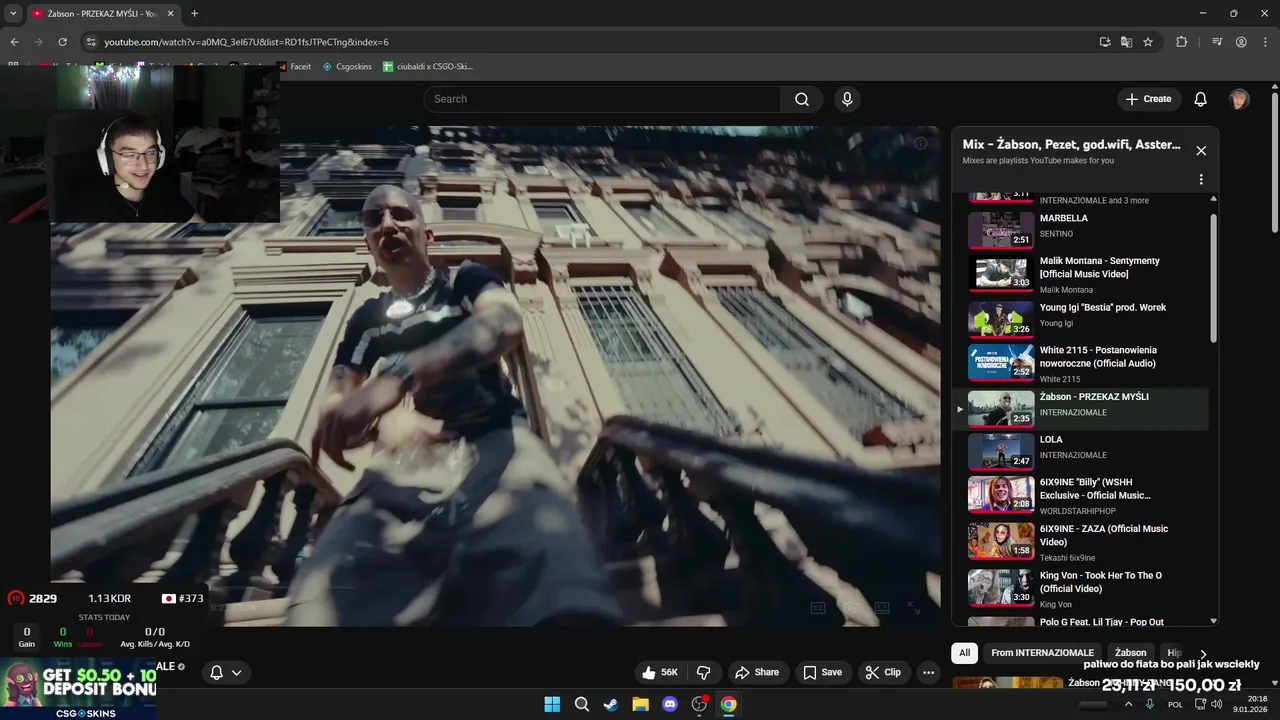1280x720 pixels.
Task: Open Steam from the taskbar
Action: pyautogui.click(x=610, y=704)
